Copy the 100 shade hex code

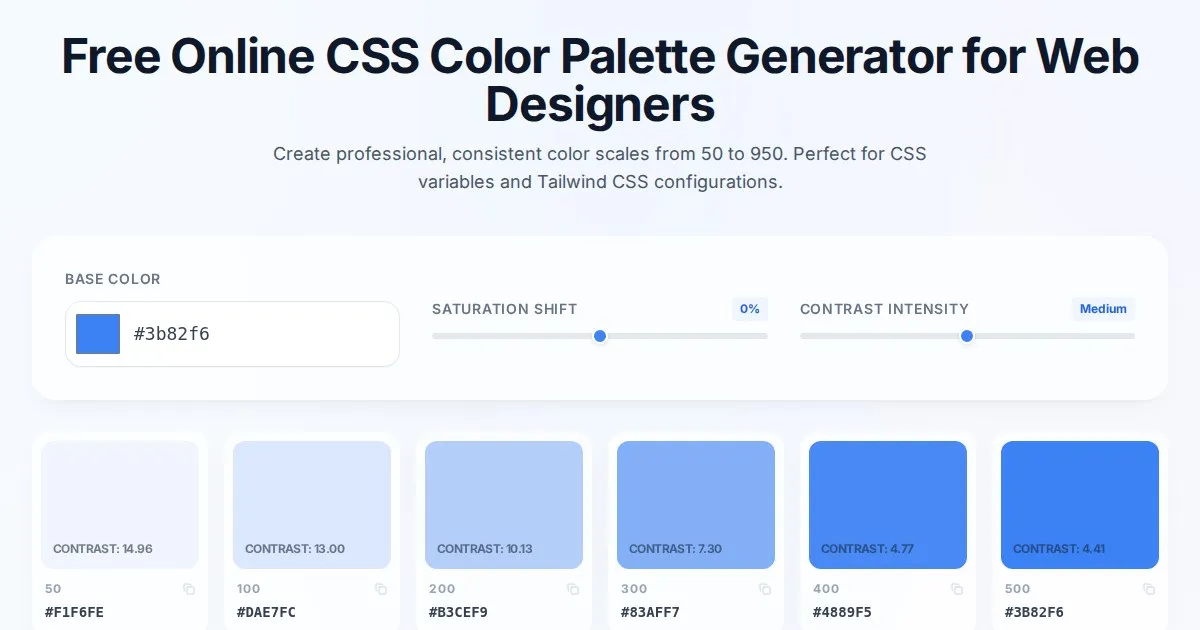(381, 589)
